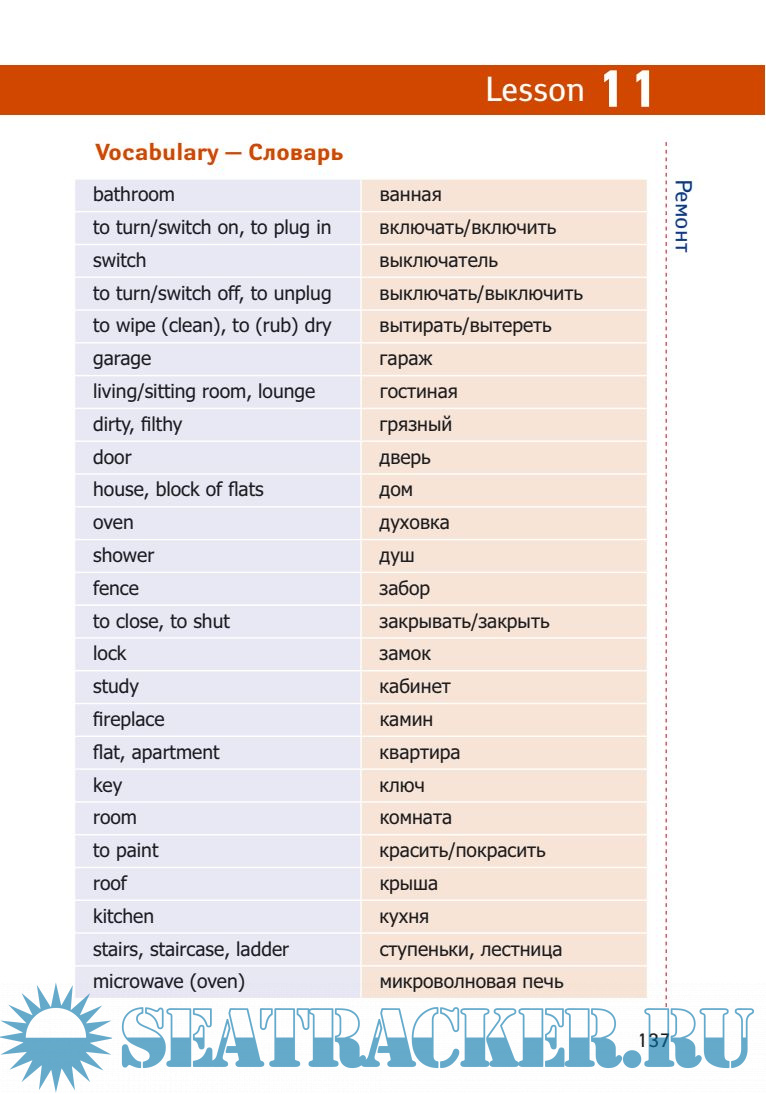
Task: Click the Vocabulary — Словарь heading
Action: [219, 153]
